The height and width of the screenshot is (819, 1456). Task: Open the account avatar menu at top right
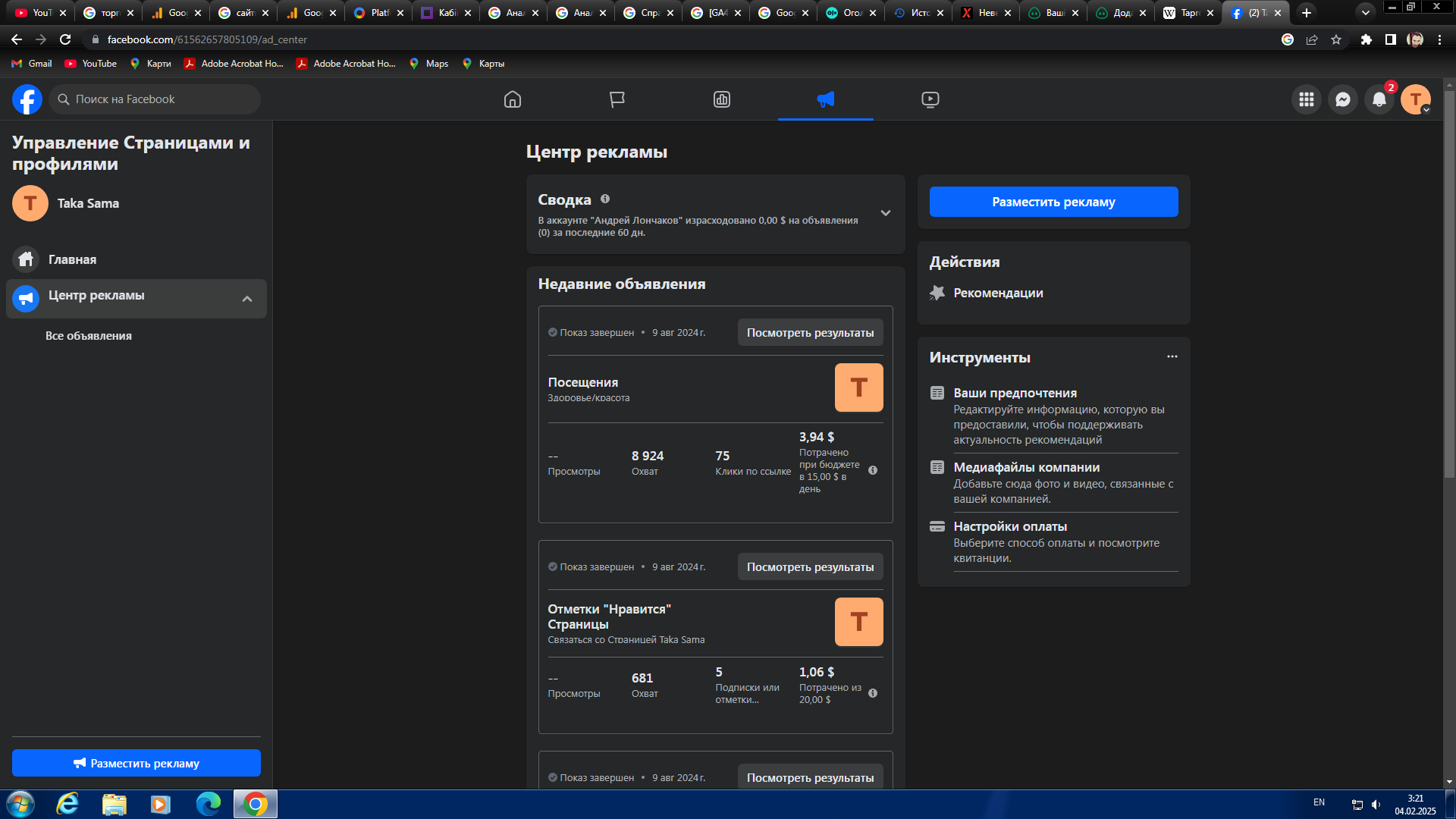(1416, 99)
